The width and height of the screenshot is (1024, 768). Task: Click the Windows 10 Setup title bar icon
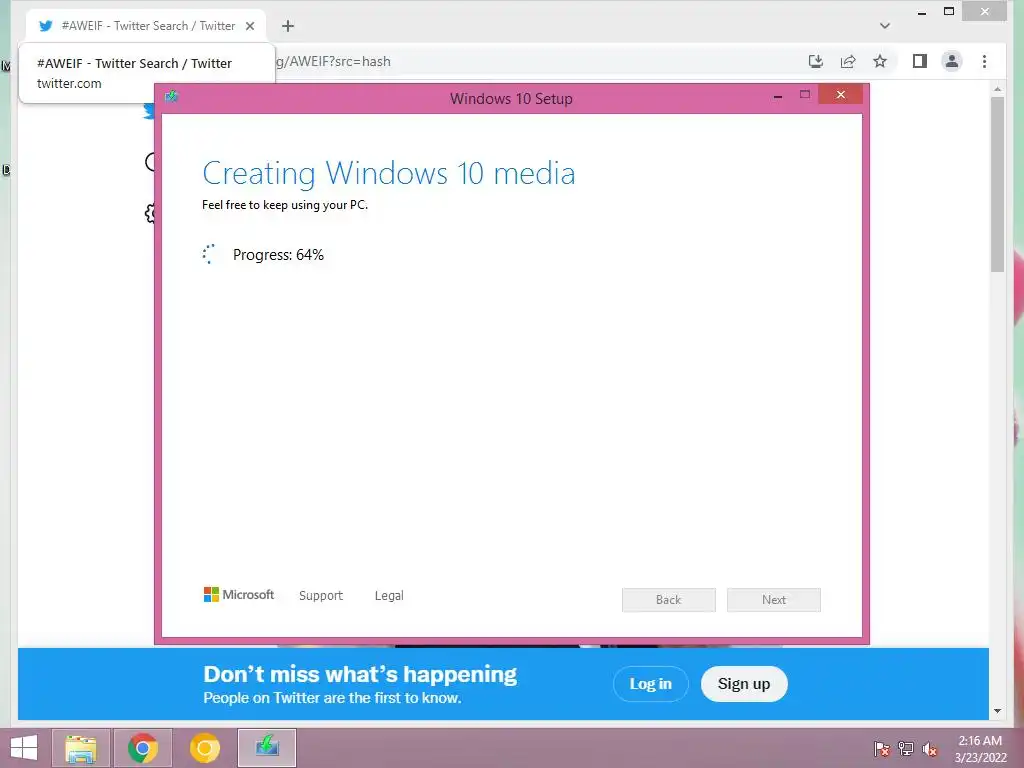172,97
